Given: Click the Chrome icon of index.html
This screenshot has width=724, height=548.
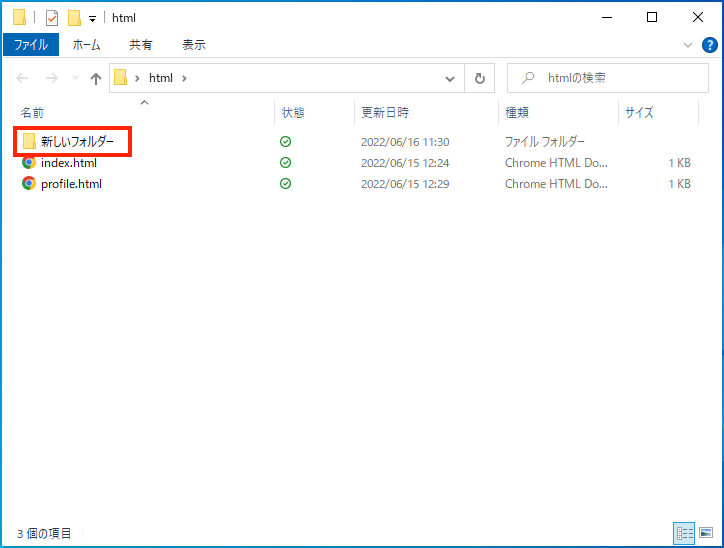Looking at the screenshot, I should [29, 163].
